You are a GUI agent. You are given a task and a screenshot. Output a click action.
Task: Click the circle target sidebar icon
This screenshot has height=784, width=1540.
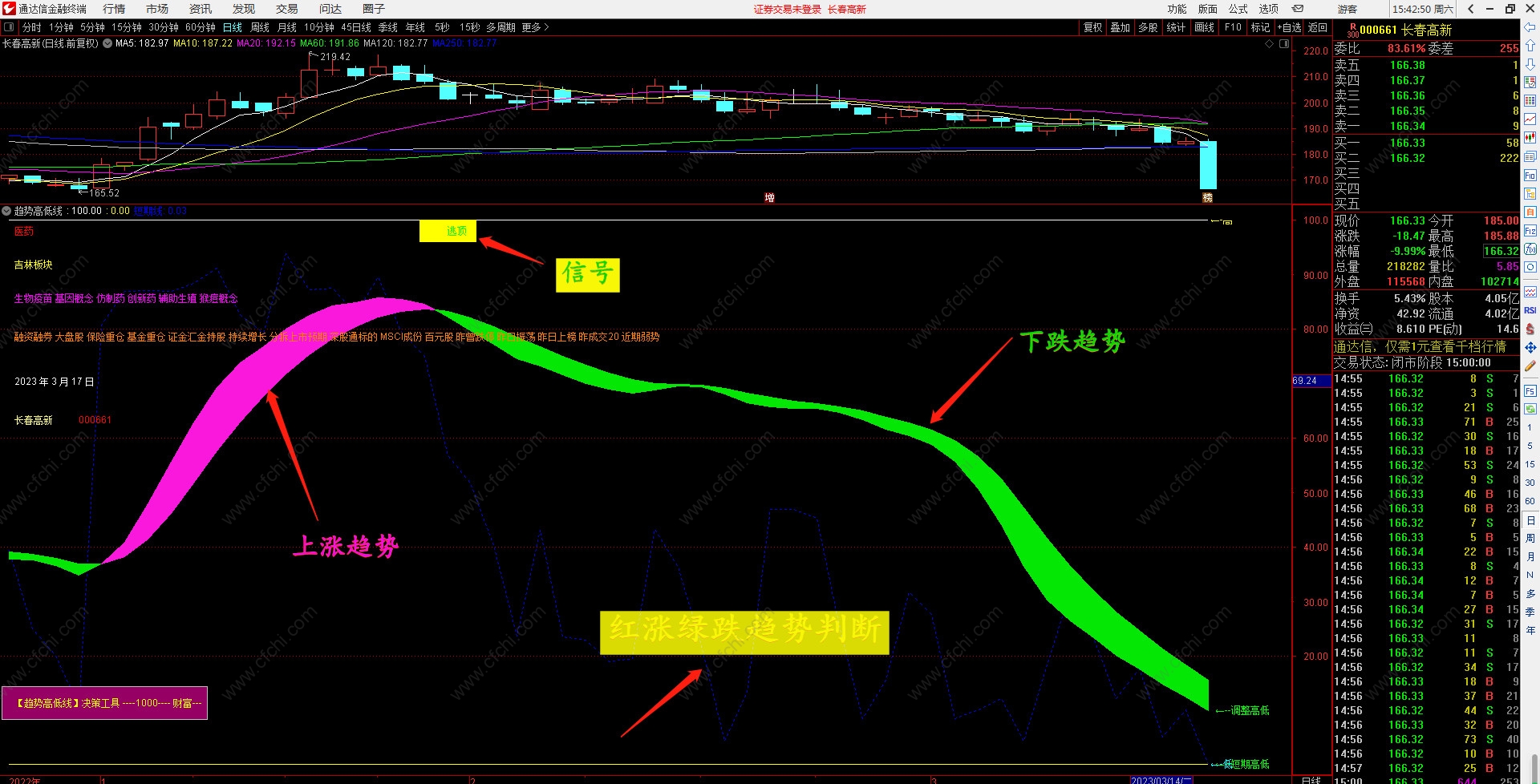(x=1530, y=267)
